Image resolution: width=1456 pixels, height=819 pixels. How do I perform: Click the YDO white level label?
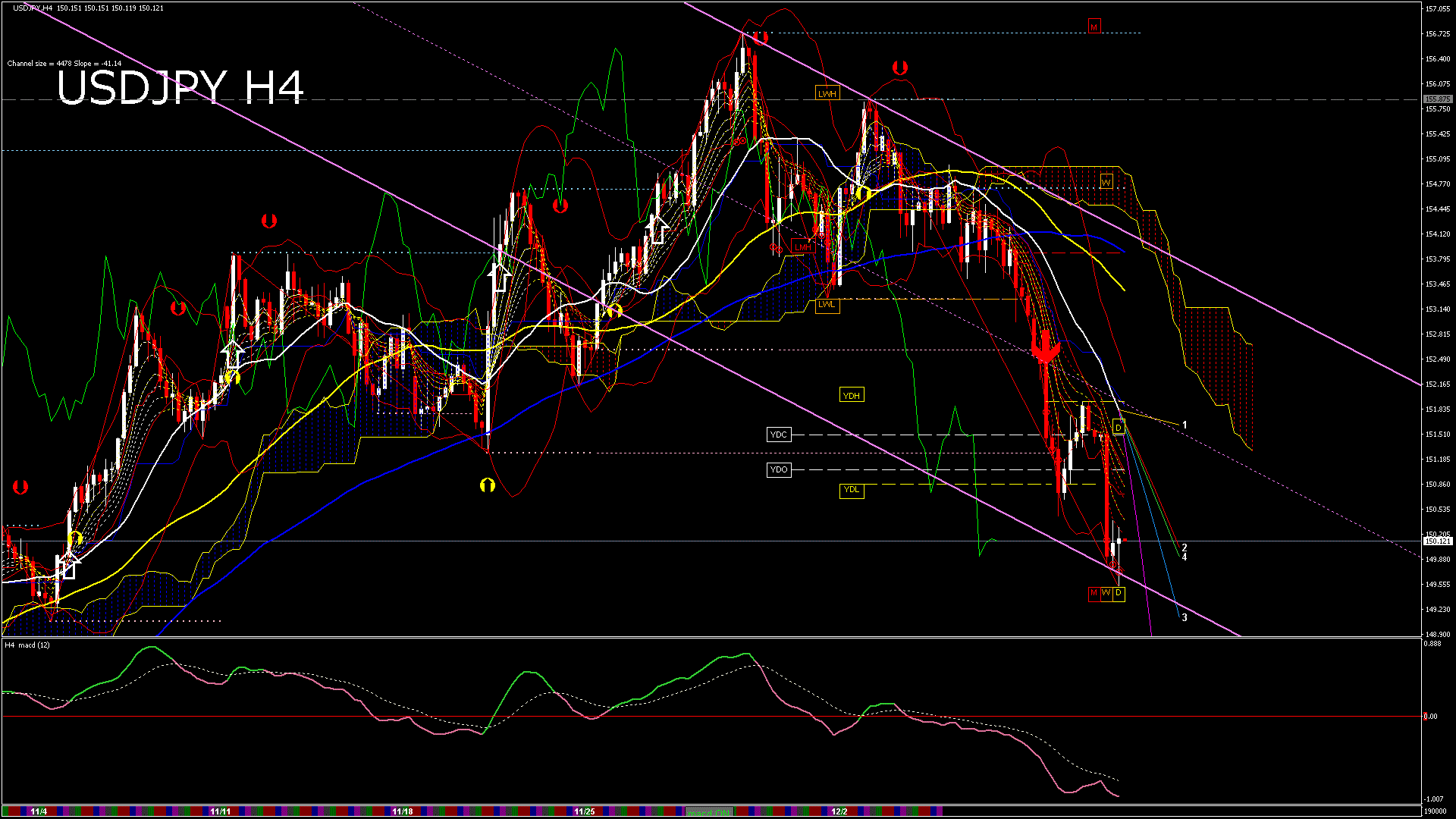(779, 470)
